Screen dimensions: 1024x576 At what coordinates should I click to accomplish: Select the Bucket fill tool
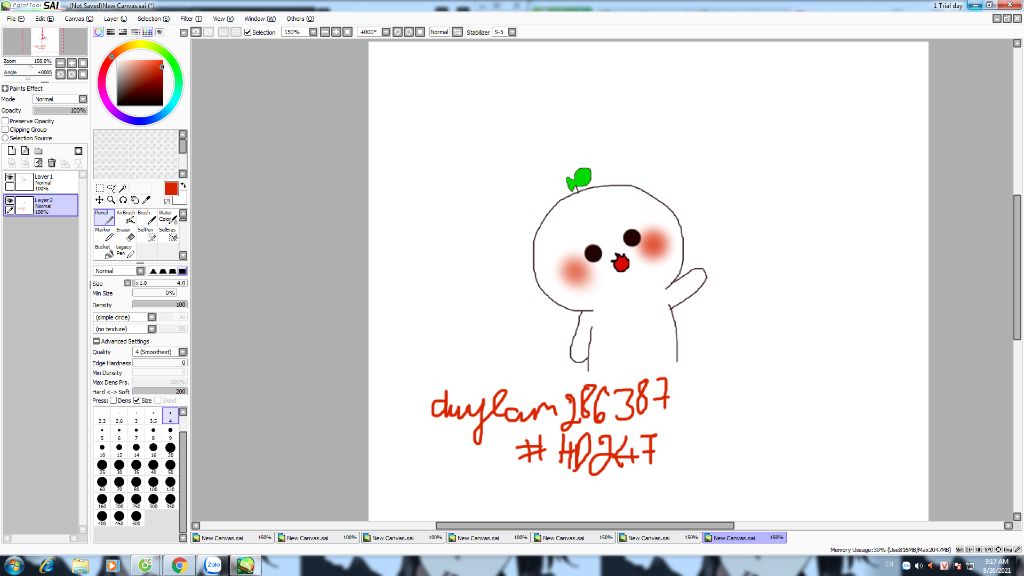pyautogui.click(x=103, y=251)
